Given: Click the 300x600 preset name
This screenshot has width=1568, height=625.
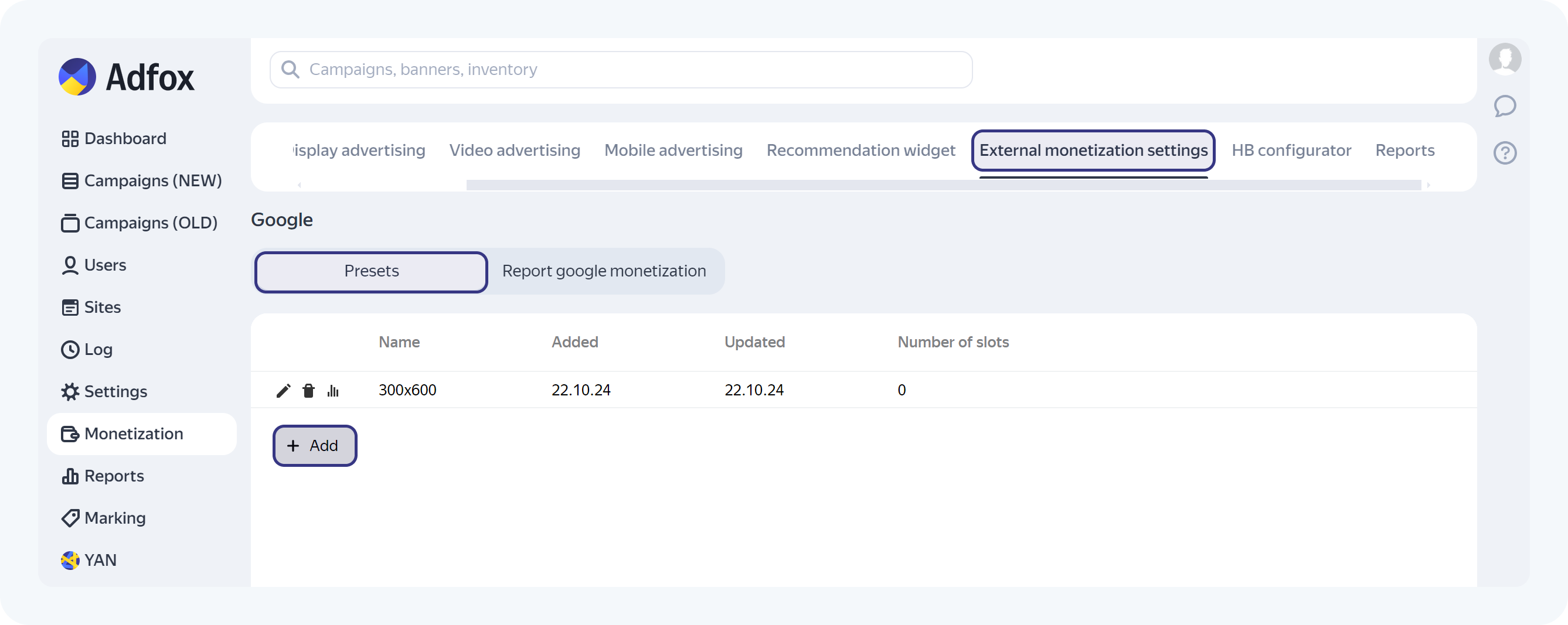Looking at the screenshot, I should coord(407,390).
